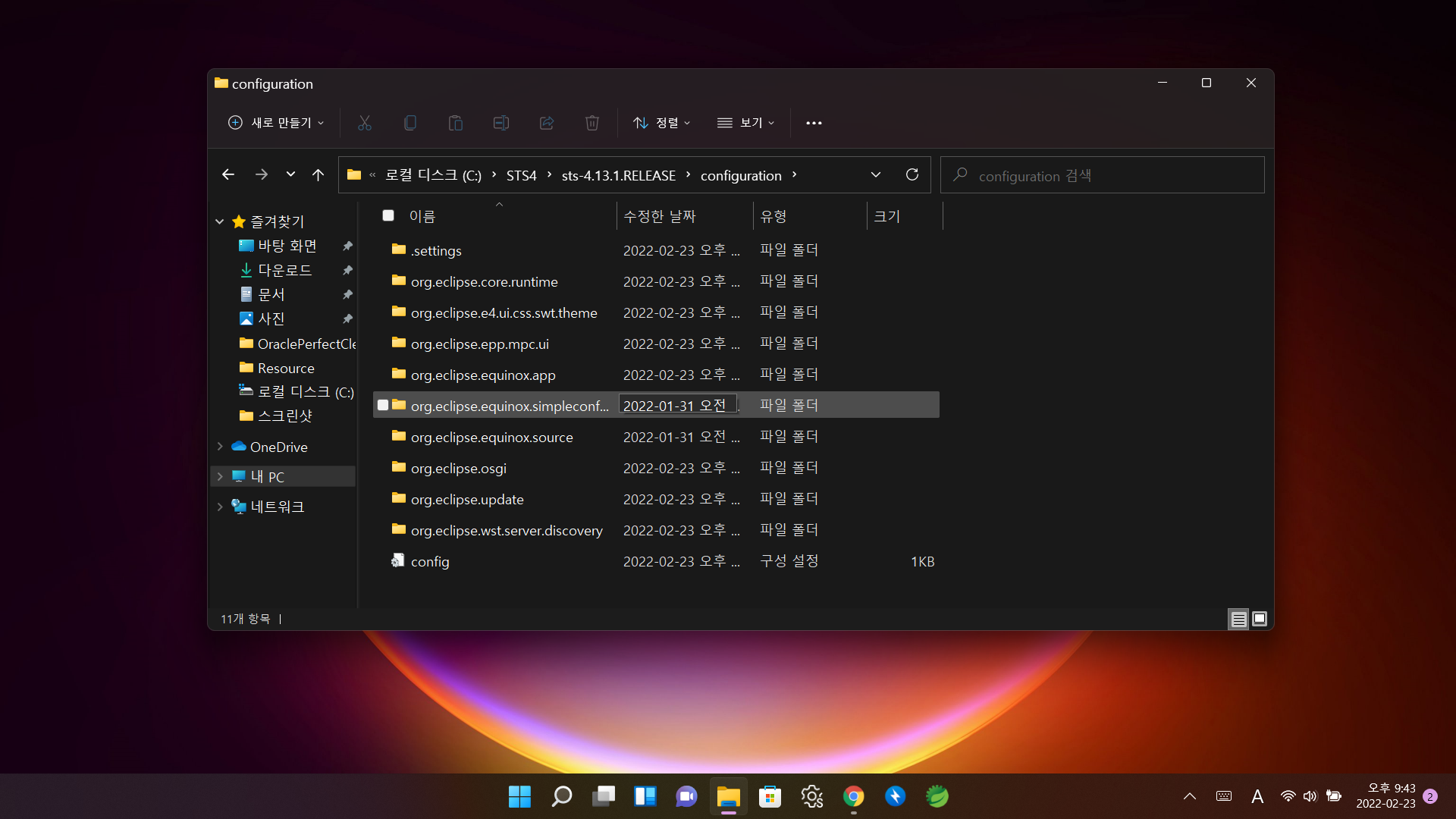Switch to details view icon in status bar

coord(1238,619)
